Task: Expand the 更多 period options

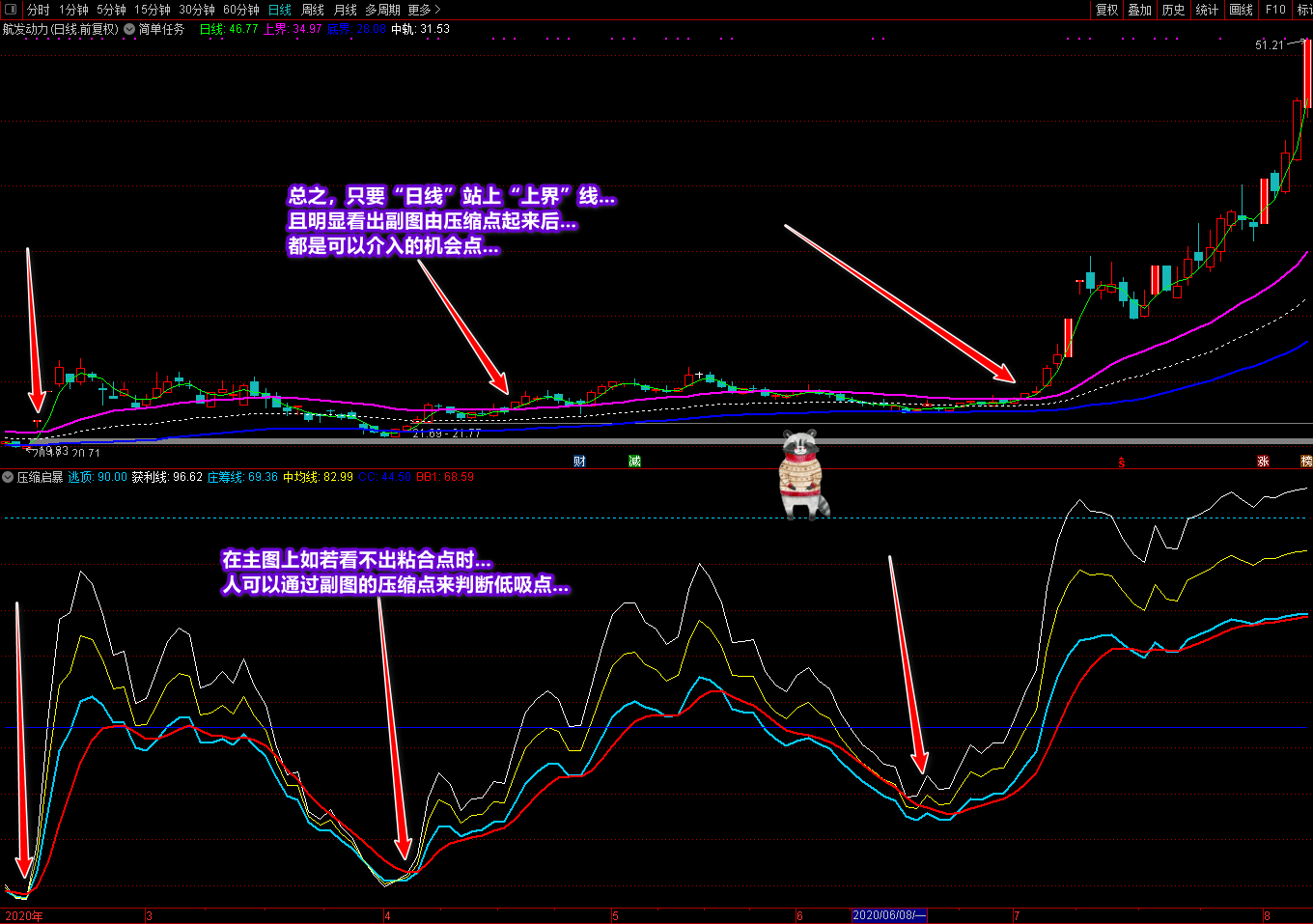Action: coord(424,10)
